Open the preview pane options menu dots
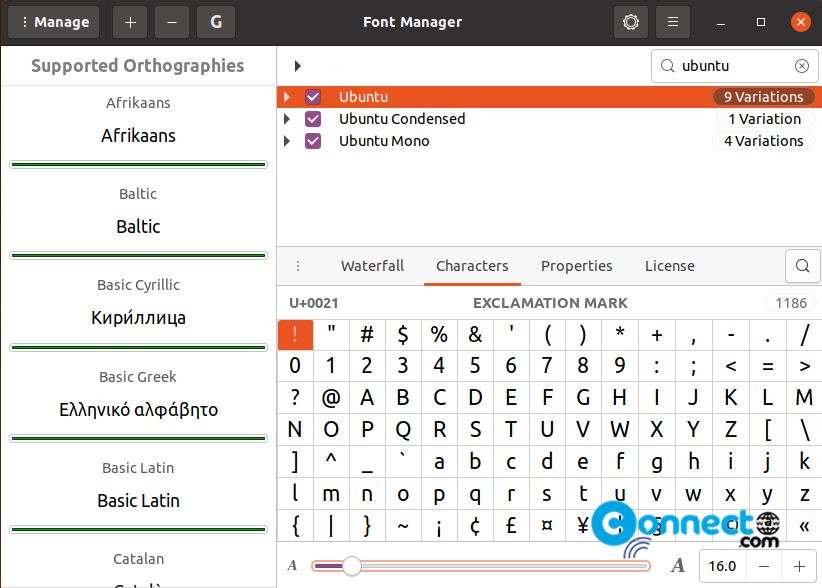 click(x=298, y=266)
